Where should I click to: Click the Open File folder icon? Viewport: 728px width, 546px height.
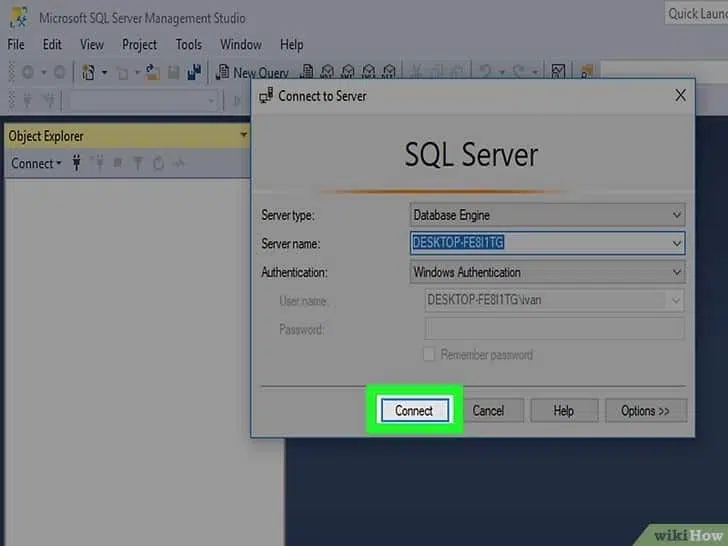[152, 72]
